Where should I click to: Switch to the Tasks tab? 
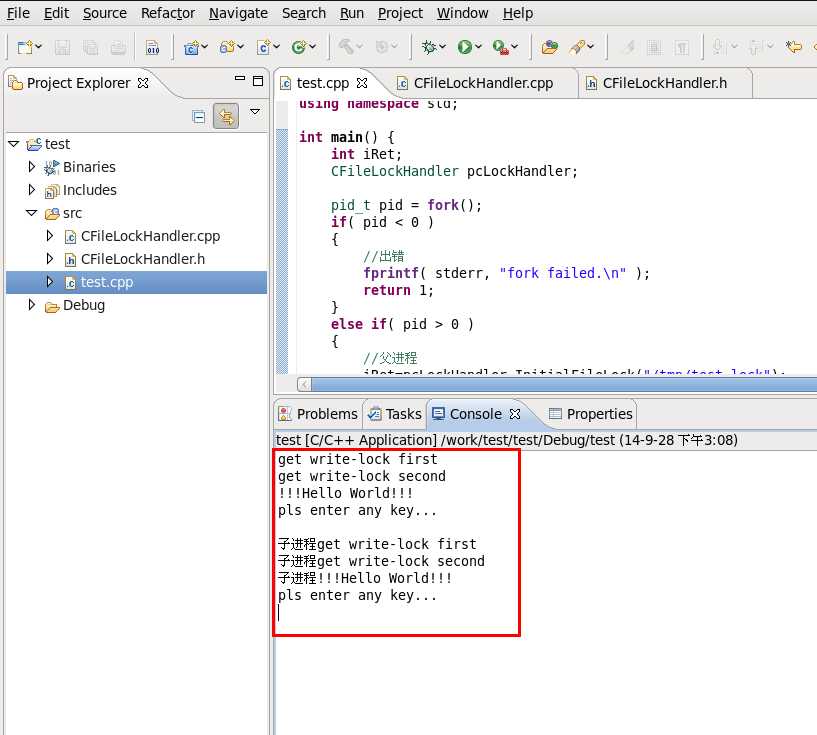[394, 414]
